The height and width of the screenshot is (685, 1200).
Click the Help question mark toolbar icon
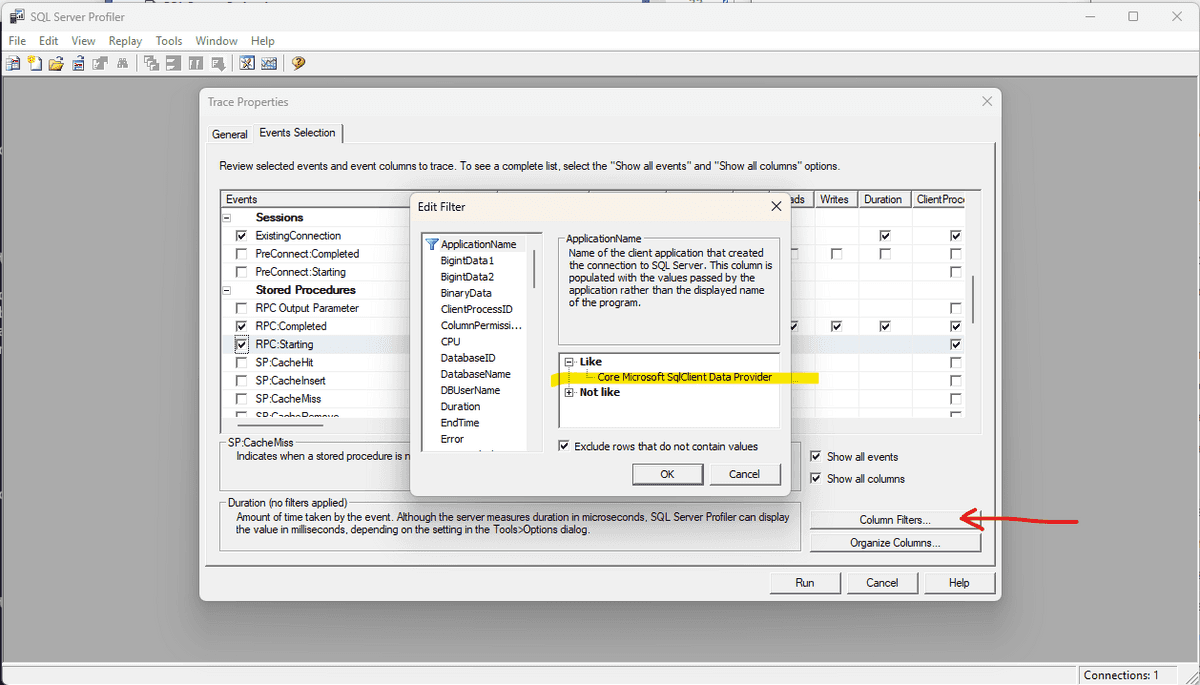298,63
